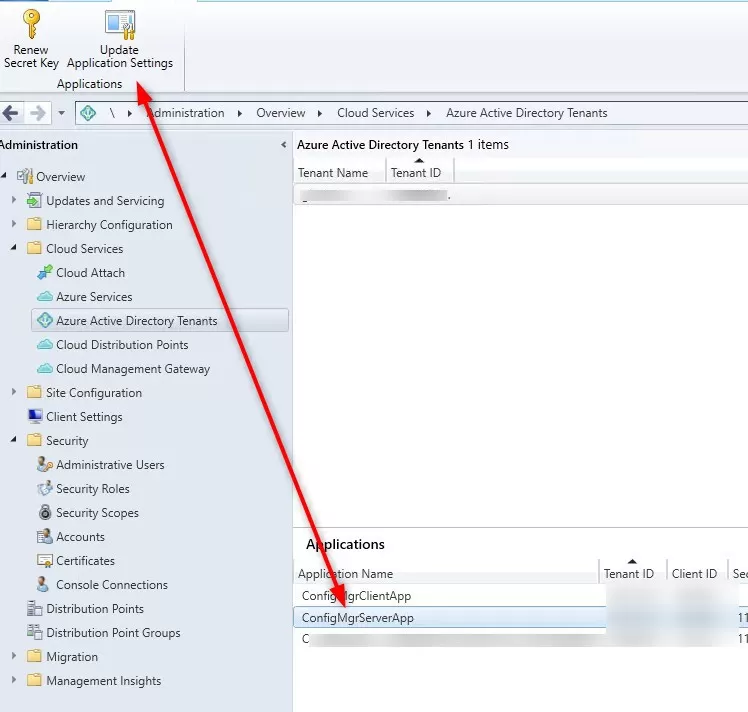Select the blurred tenant row in the list

click(520, 196)
